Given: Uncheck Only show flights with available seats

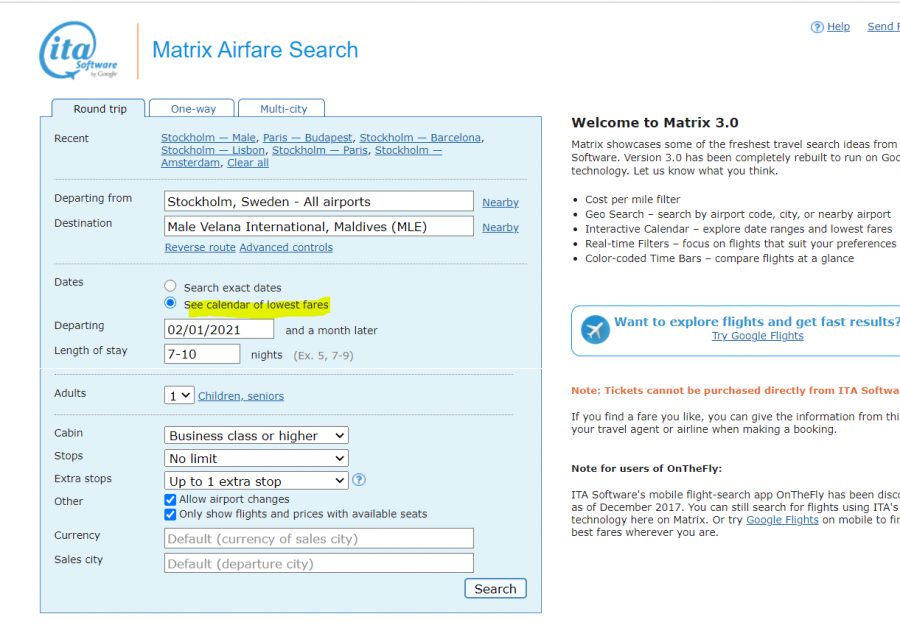Looking at the screenshot, I should pos(170,514).
